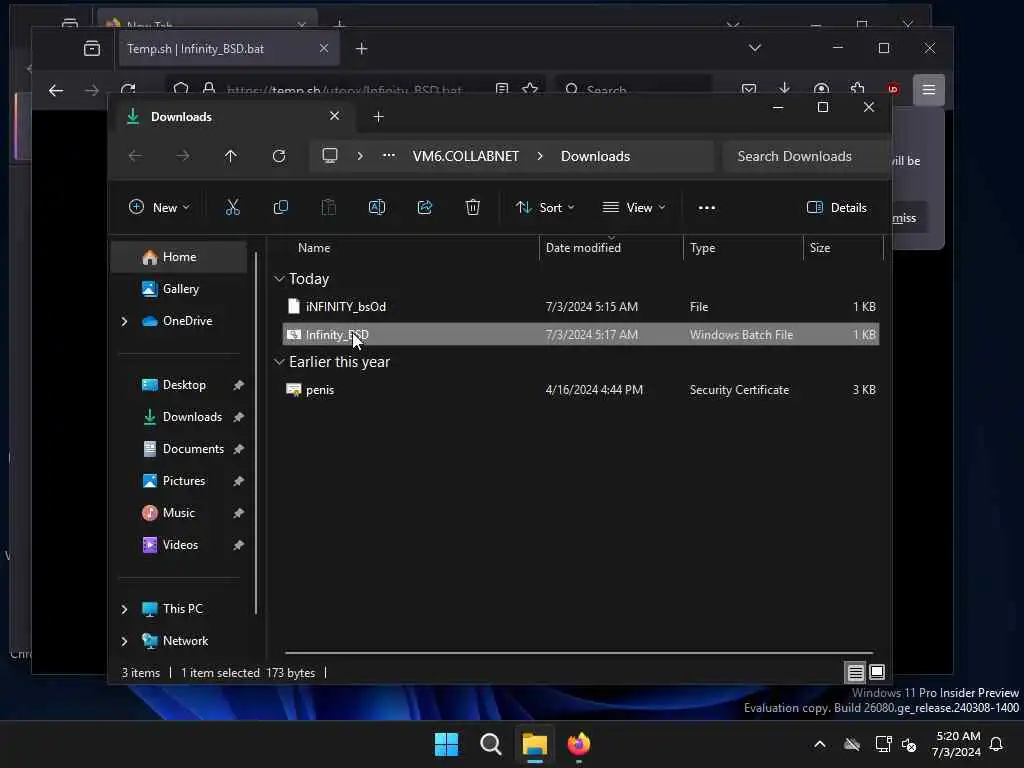Open Windows Start menu on taskbar
Image resolution: width=1024 pixels, height=768 pixels.
click(x=447, y=744)
